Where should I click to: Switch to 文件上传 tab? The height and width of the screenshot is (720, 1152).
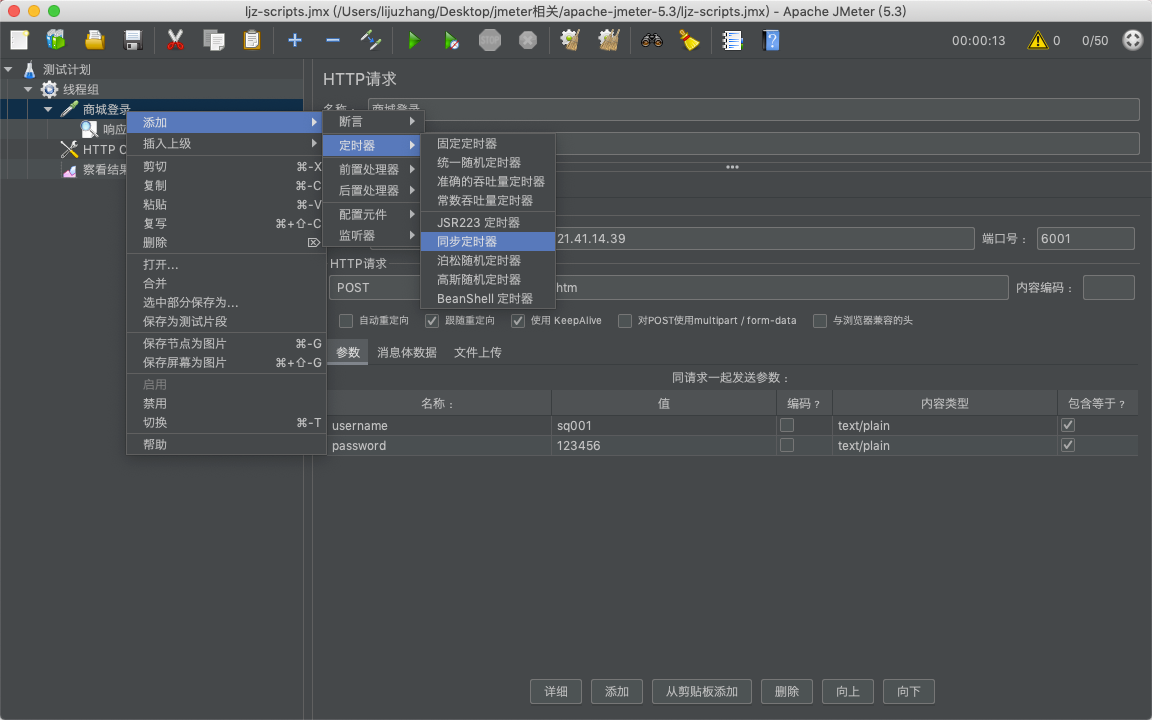(x=478, y=353)
